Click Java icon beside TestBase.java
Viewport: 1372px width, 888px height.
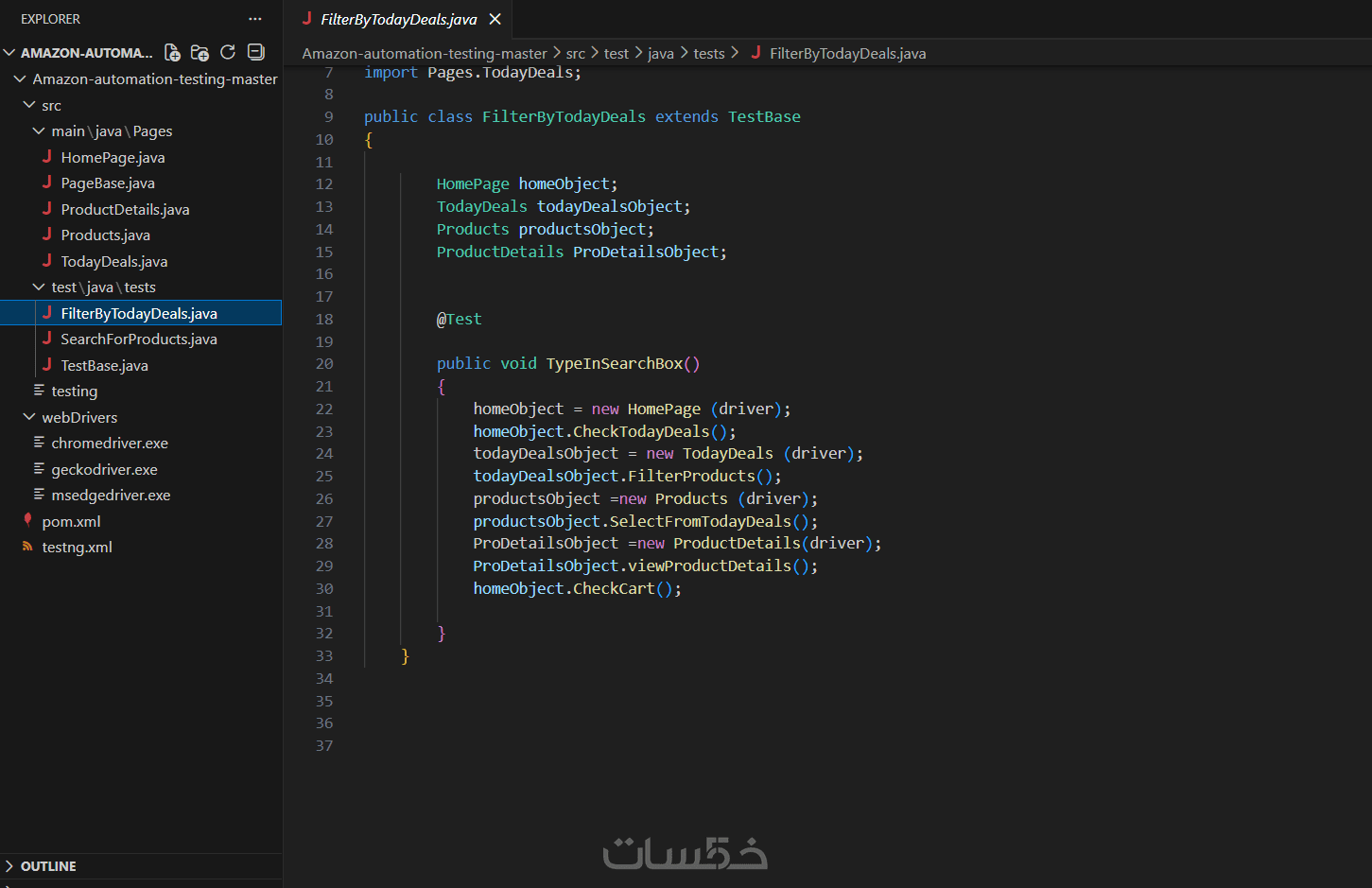[47, 365]
